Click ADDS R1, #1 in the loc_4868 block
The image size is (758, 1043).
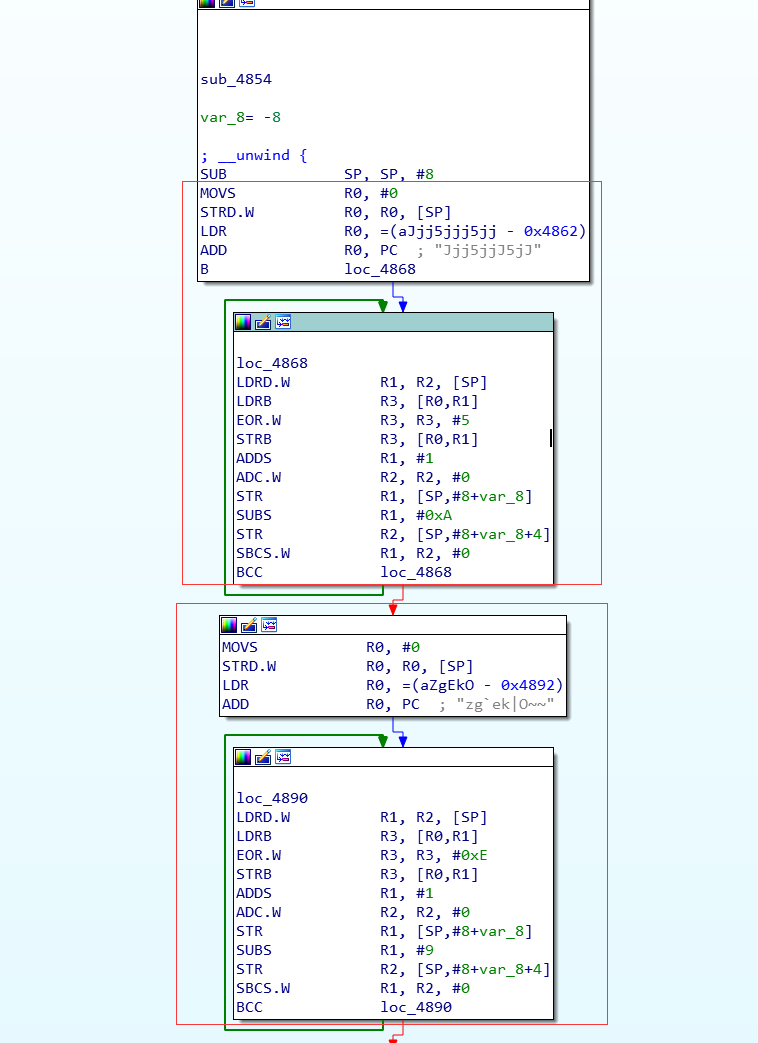pyautogui.click(x=335, y=458)
